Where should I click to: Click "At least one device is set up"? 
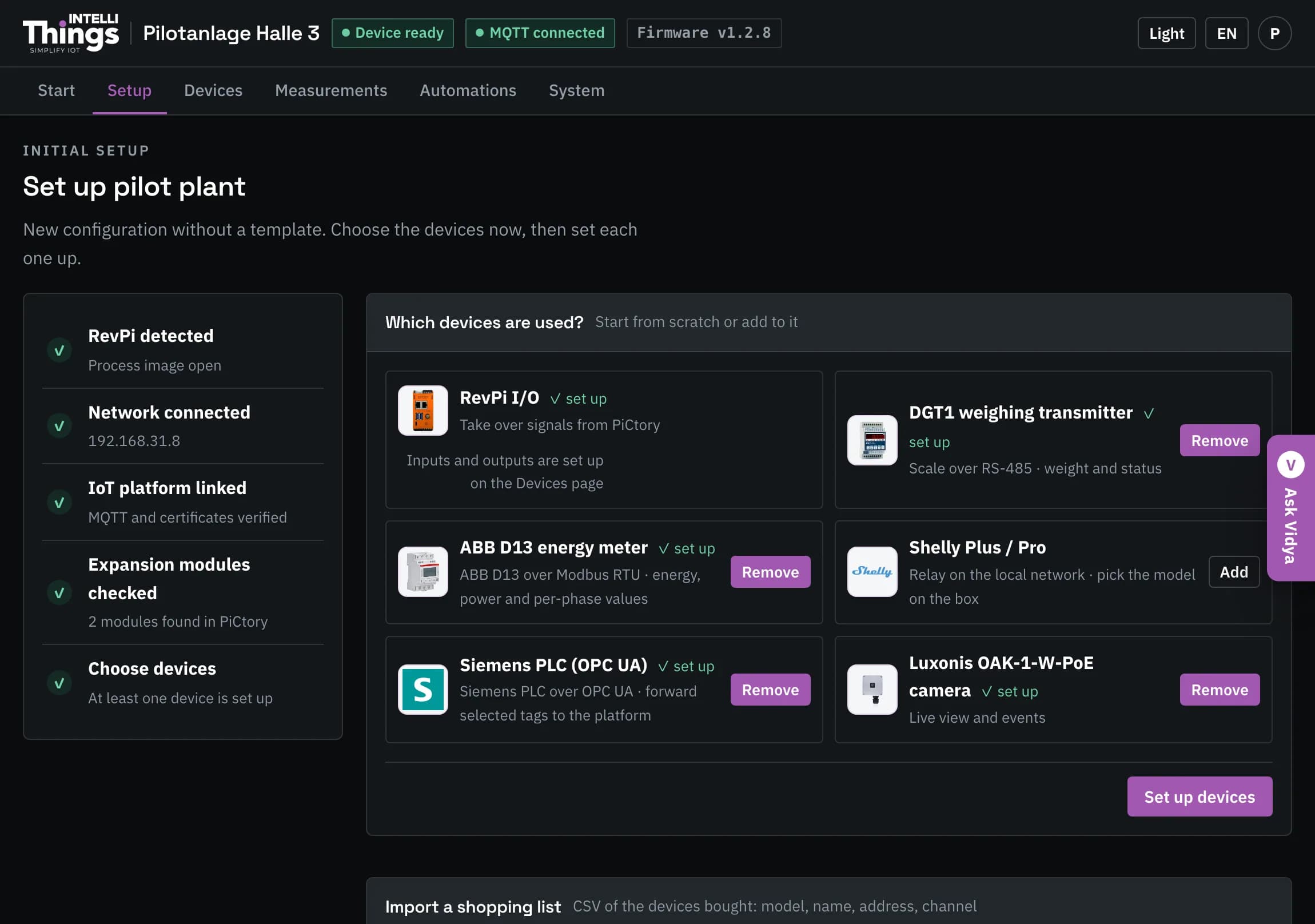coord(181,698)
